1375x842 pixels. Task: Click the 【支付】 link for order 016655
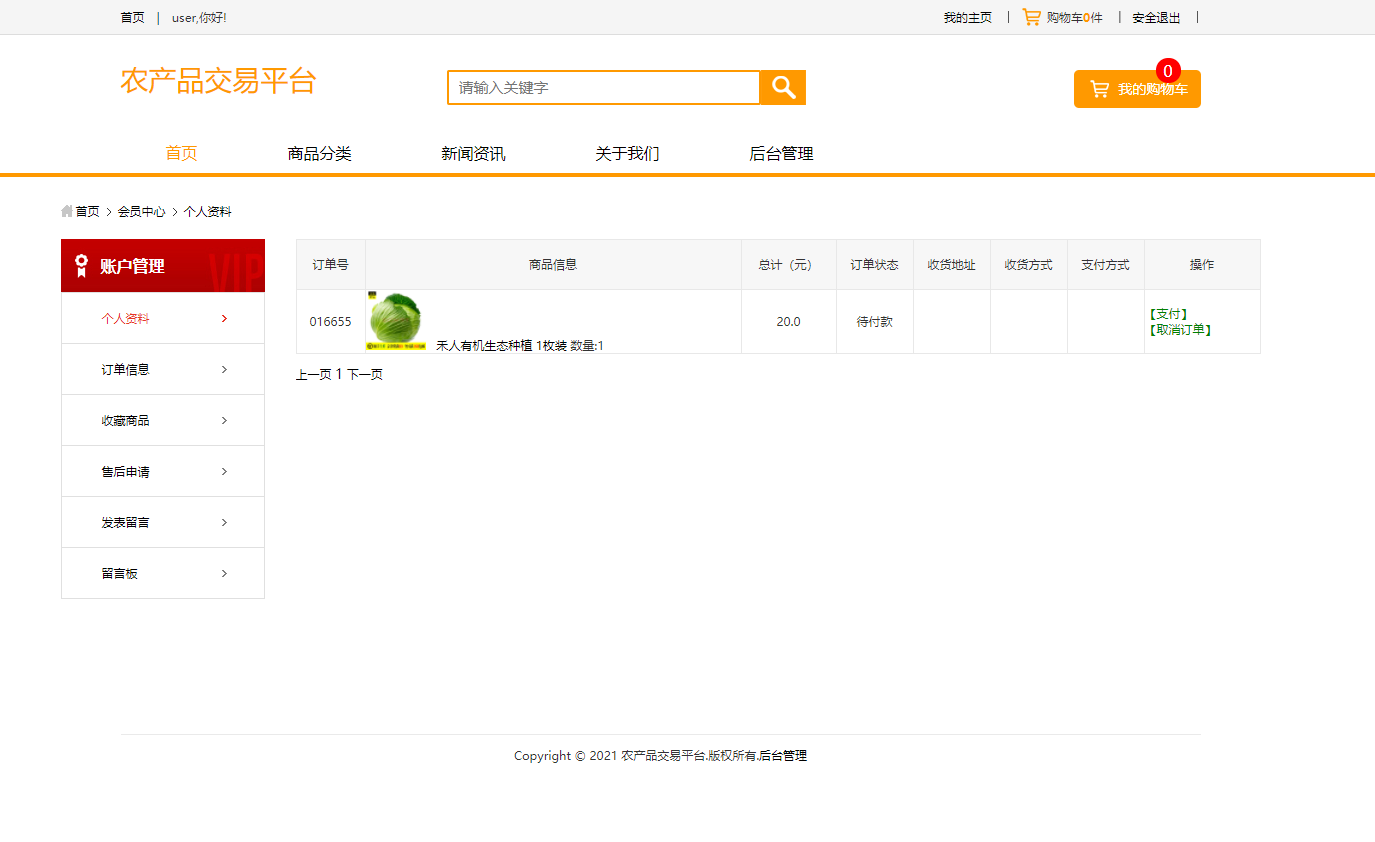click(1168, 312)
